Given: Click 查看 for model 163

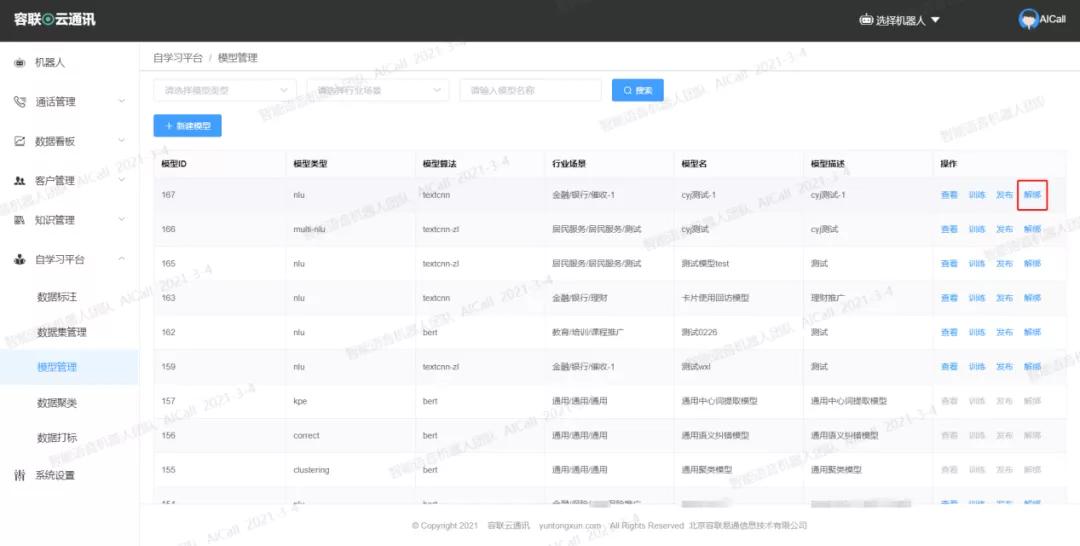Looking at the screenshot, I should 949,298.
